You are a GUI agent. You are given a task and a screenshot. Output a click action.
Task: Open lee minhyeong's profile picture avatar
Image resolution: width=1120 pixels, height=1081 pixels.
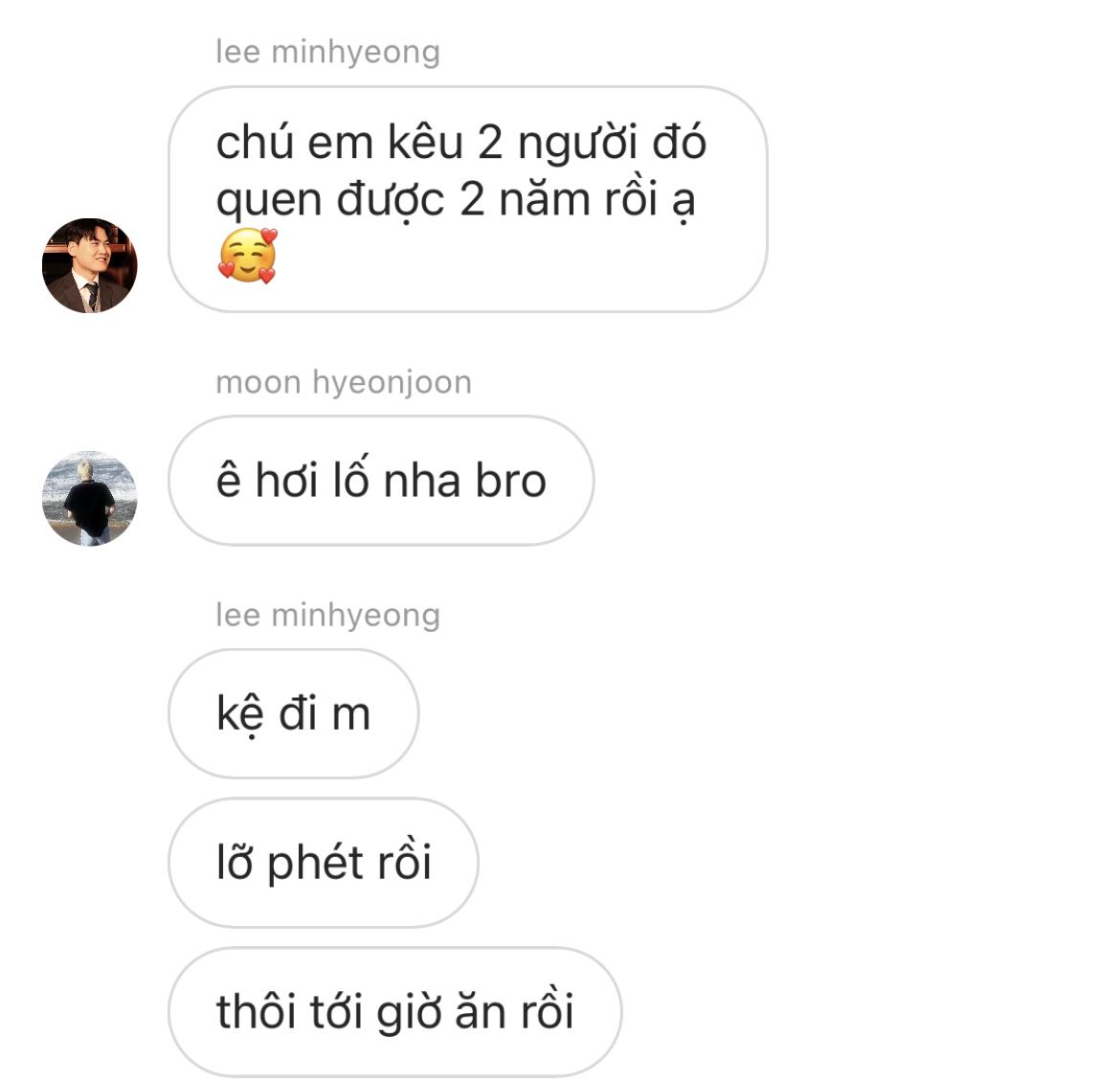click(x=89, y=265)
